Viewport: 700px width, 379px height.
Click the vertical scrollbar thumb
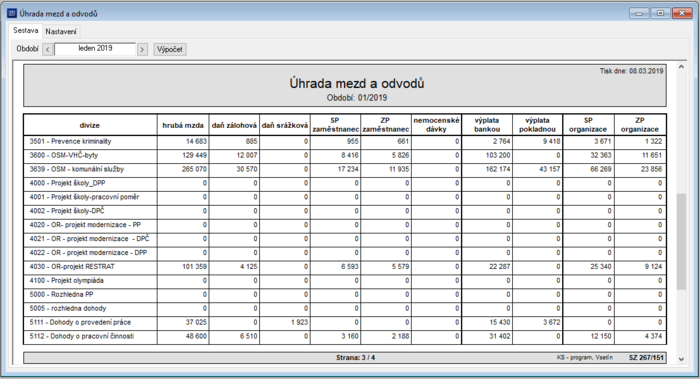(x=681, y=242)
